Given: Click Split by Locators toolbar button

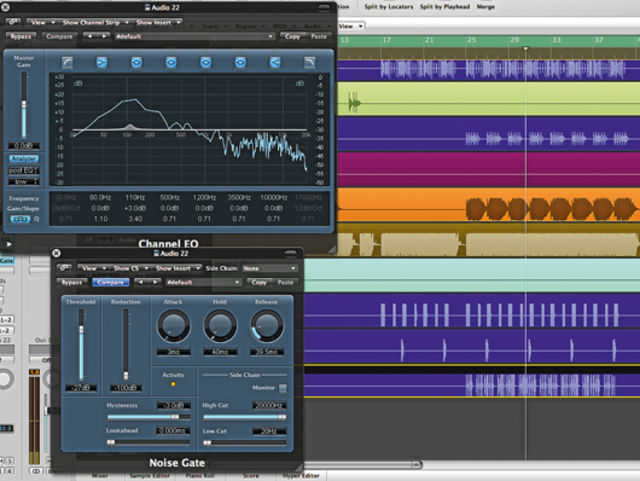Looking at the screenshot, I should pos(389,7).
